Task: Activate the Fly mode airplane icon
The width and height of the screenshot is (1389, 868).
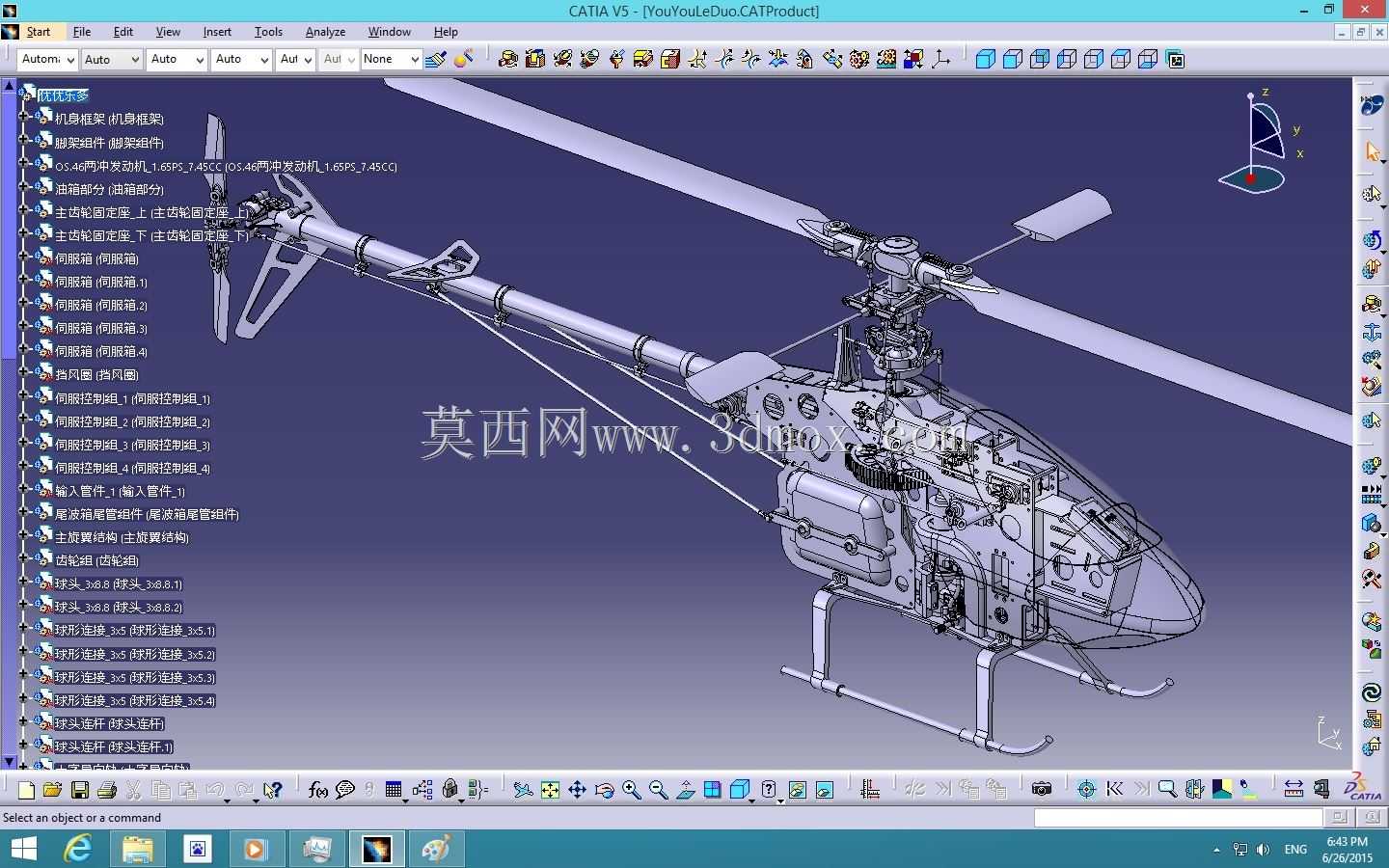Action: [x=523, y=790]
